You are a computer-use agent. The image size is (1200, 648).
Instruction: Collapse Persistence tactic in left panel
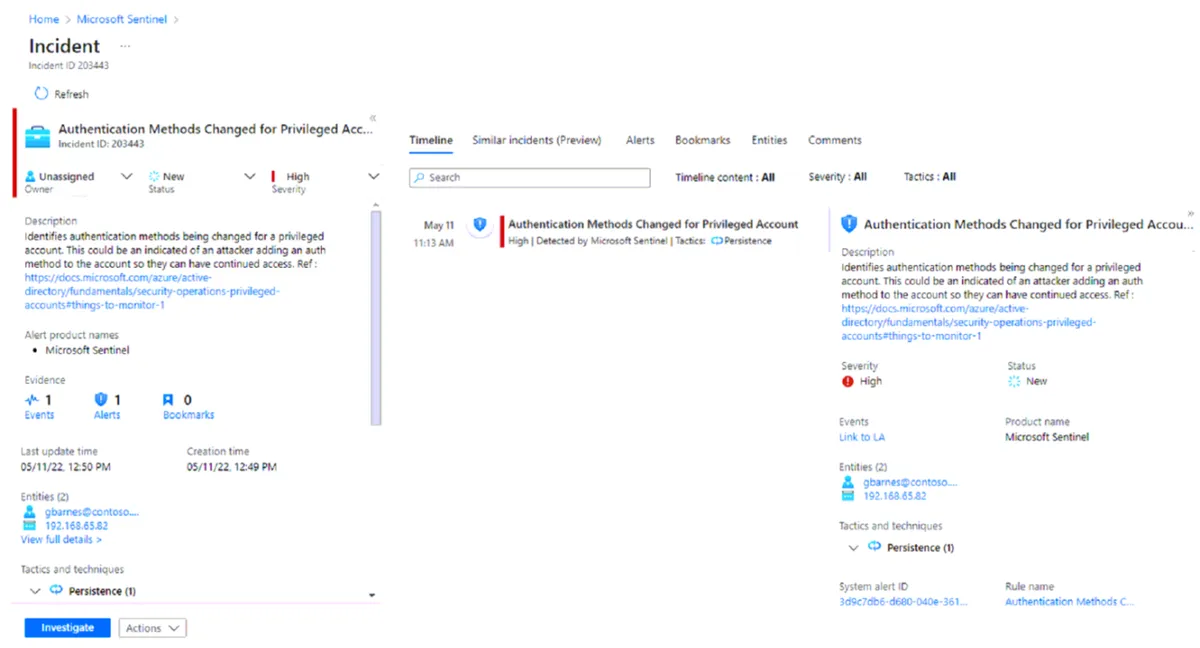(x=36, y=591)
